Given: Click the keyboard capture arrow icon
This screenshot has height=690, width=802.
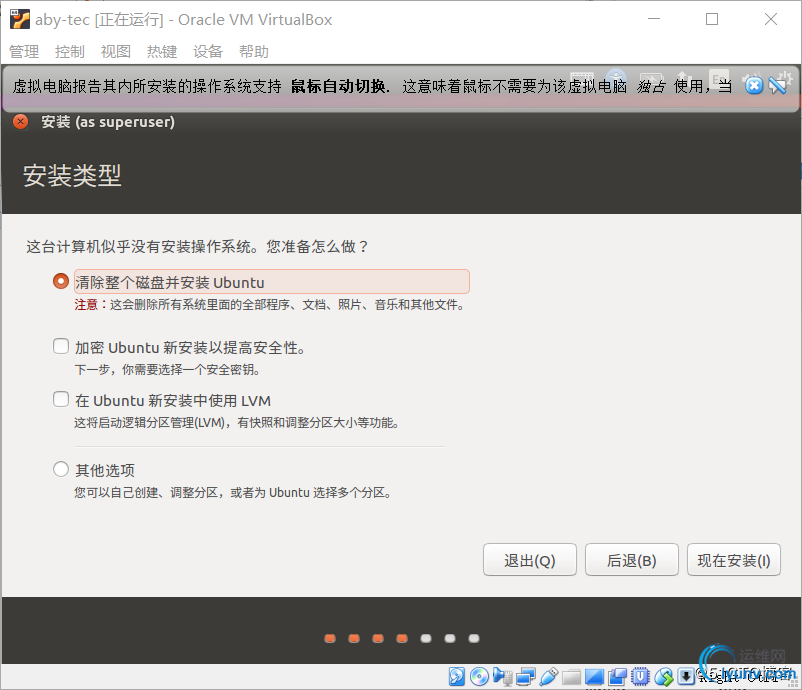Looking at the screenshot, I should point(686,676).
